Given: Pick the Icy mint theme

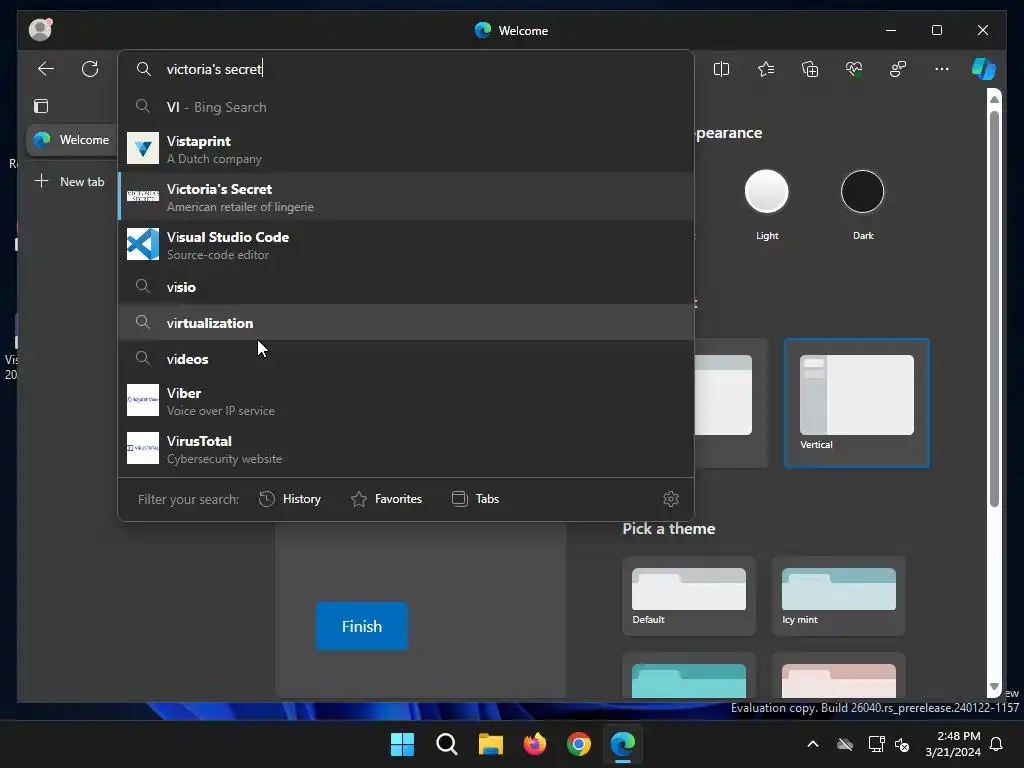Looking at the screenshot, I should [x=839, y=596].
